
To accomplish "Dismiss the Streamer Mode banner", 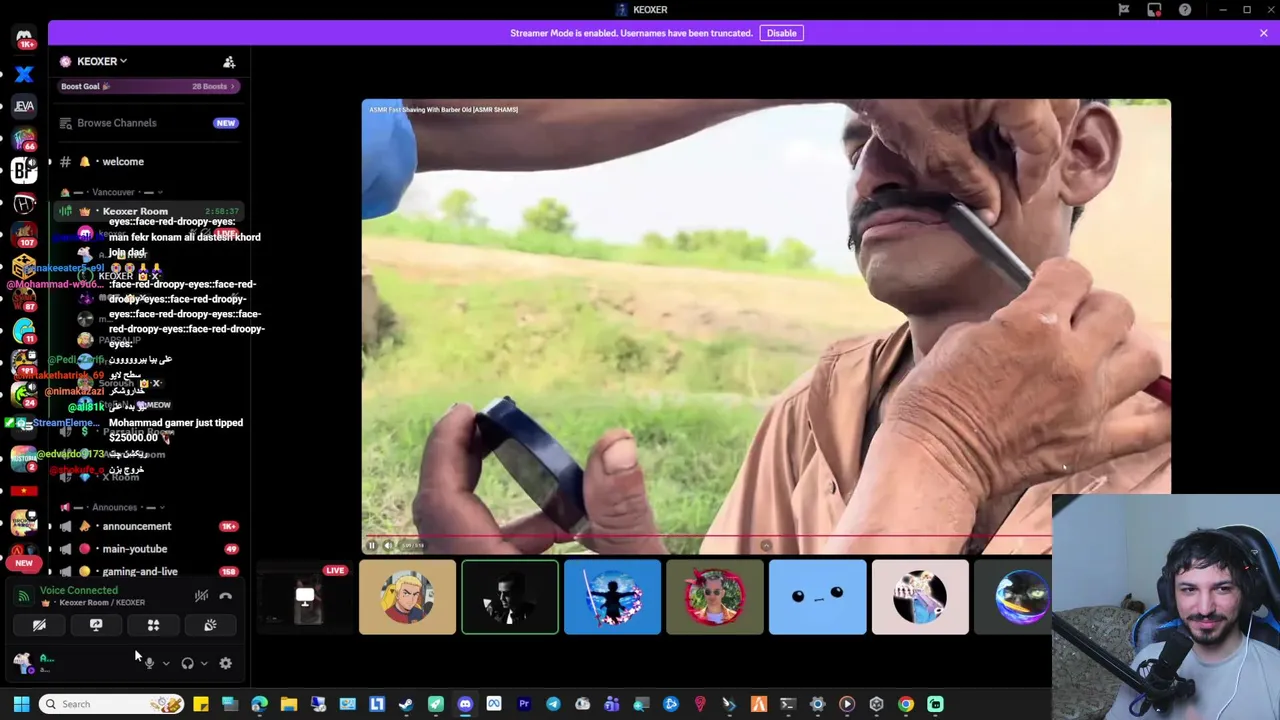I will click(1263, 33).
